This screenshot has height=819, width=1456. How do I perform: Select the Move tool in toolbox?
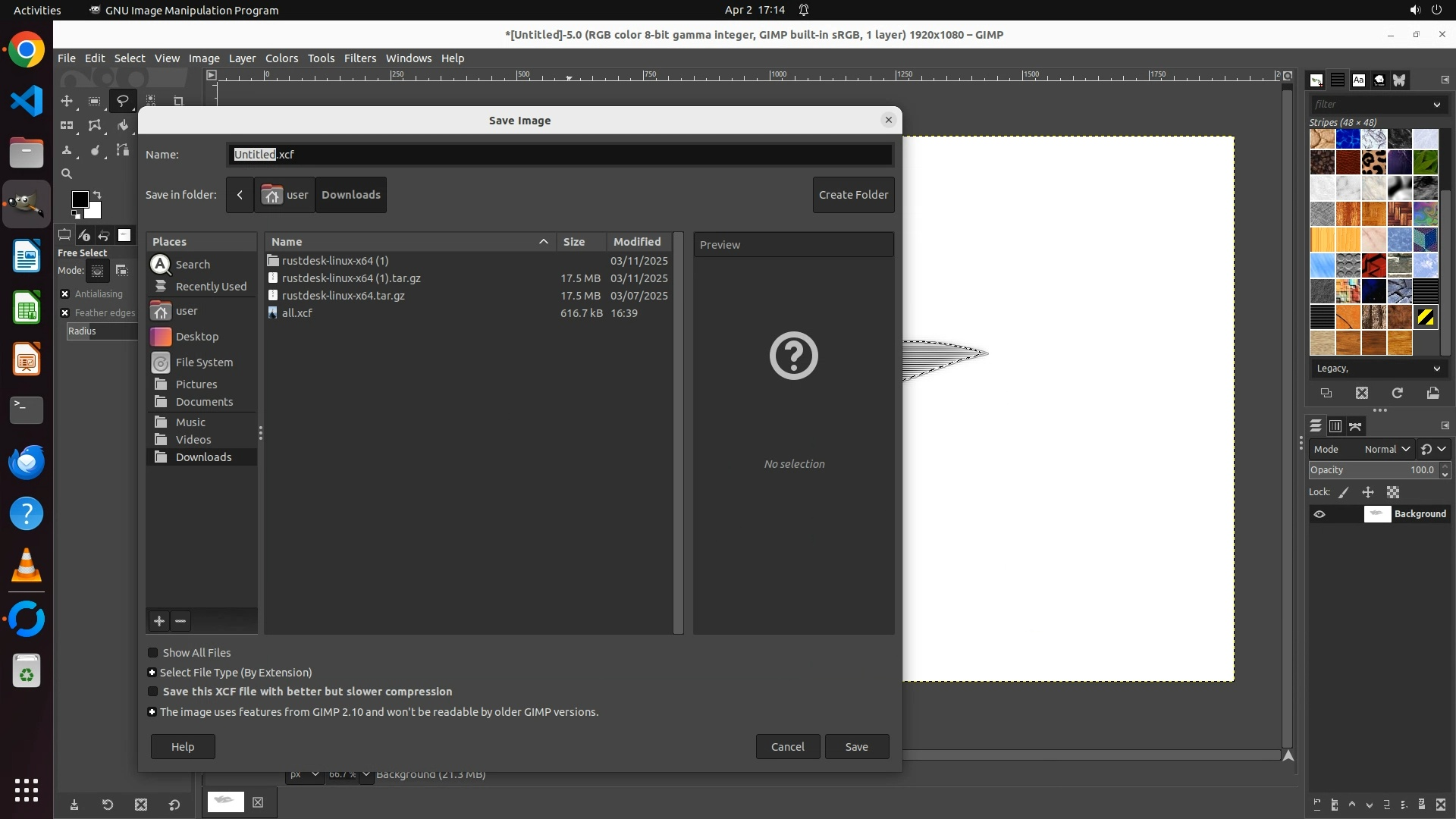(x=67, y=101)
